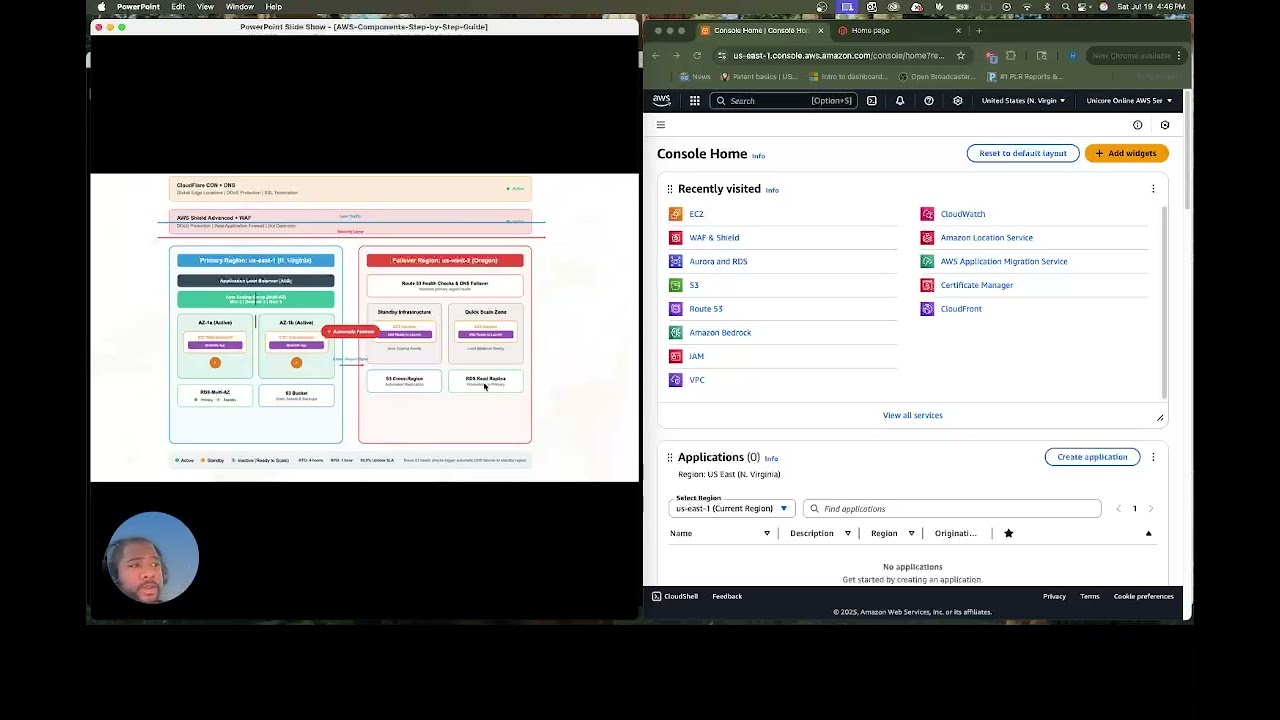This screenshot has height=720, width=1280.
Task: Open Route 53 service
Action: (x=706, y=309)
